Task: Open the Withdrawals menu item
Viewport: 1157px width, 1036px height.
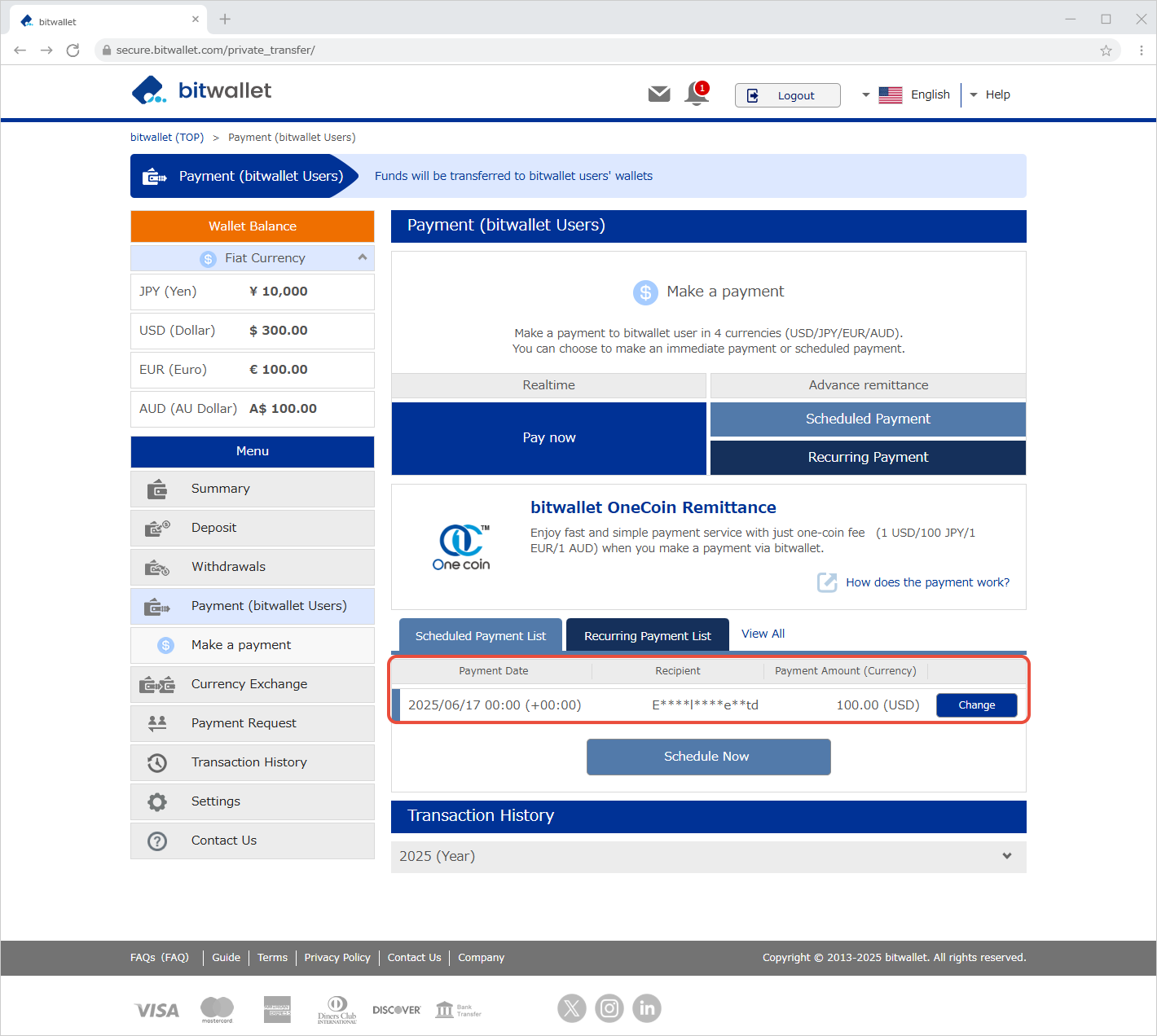Action: 253,567
